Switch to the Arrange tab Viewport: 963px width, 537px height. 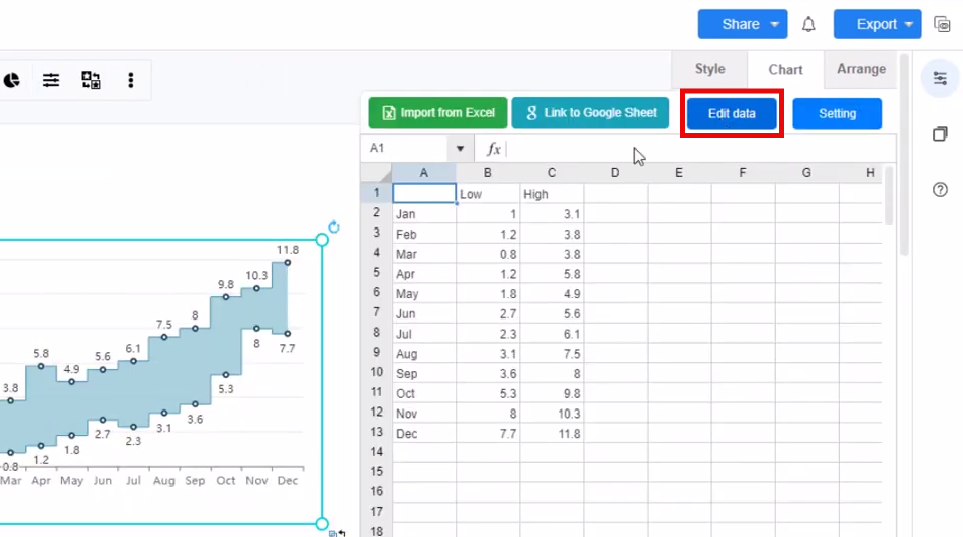pos(861,69)
